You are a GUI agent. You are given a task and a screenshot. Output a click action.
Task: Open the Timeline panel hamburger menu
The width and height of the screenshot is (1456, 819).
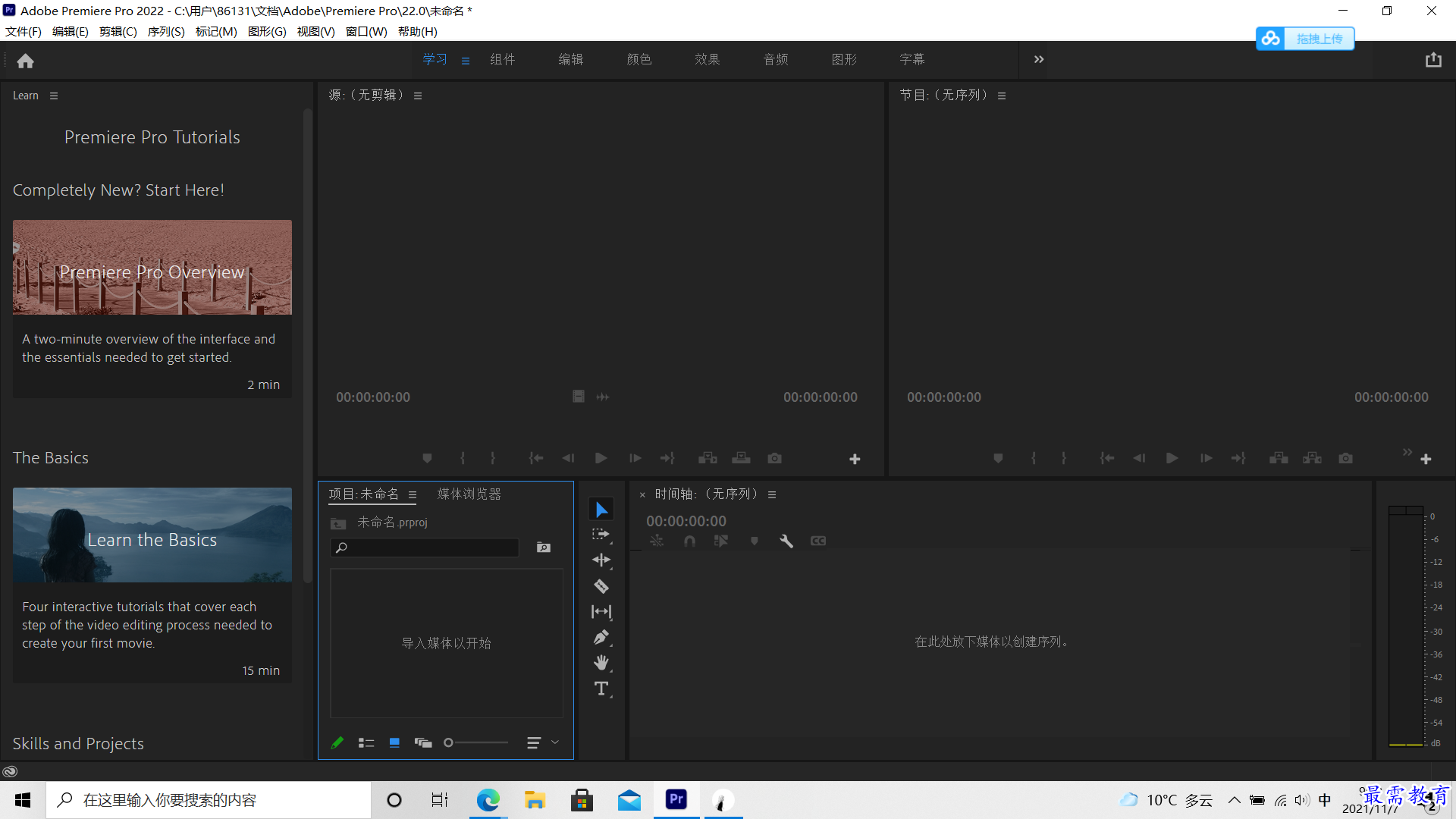tap(772, 494)
